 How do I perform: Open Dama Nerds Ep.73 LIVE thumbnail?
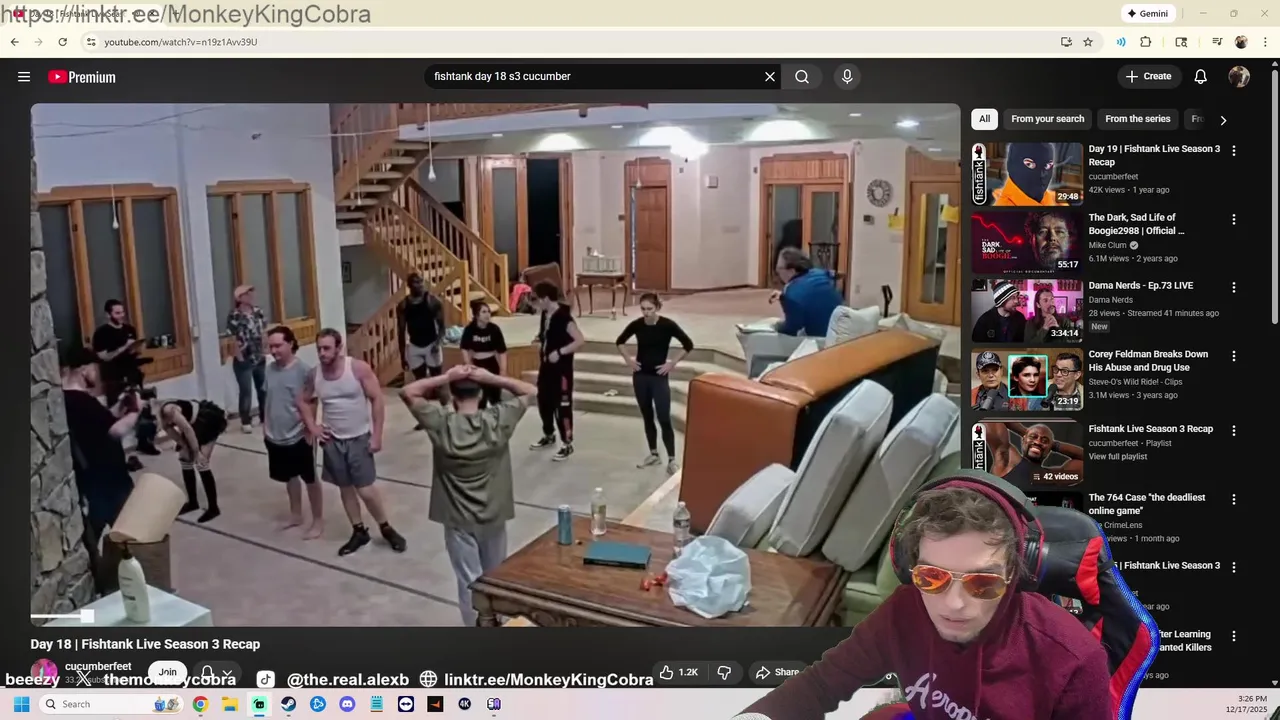pos(1027,310)
